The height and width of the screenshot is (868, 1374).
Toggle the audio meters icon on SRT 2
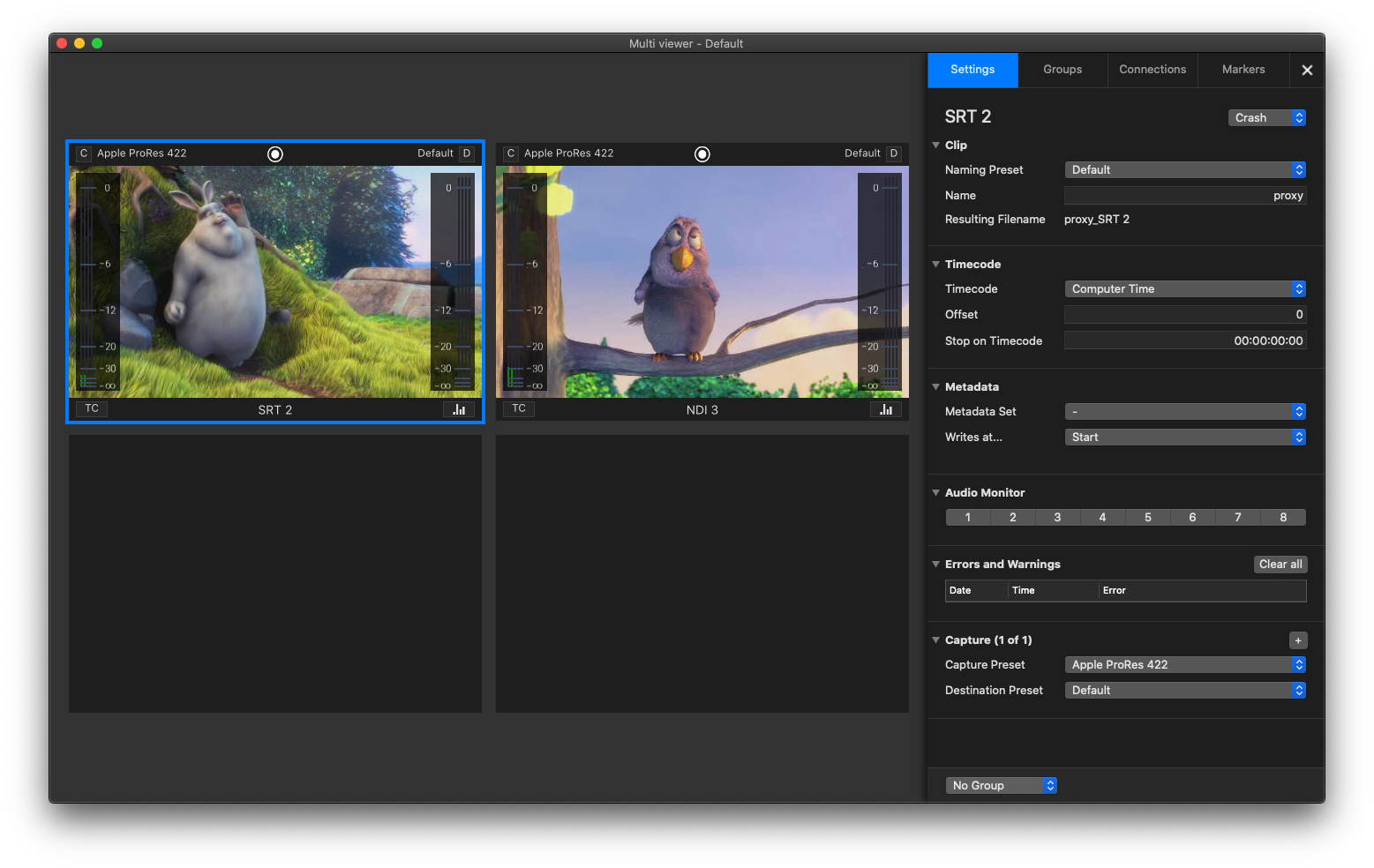click(x=459, y=409)
